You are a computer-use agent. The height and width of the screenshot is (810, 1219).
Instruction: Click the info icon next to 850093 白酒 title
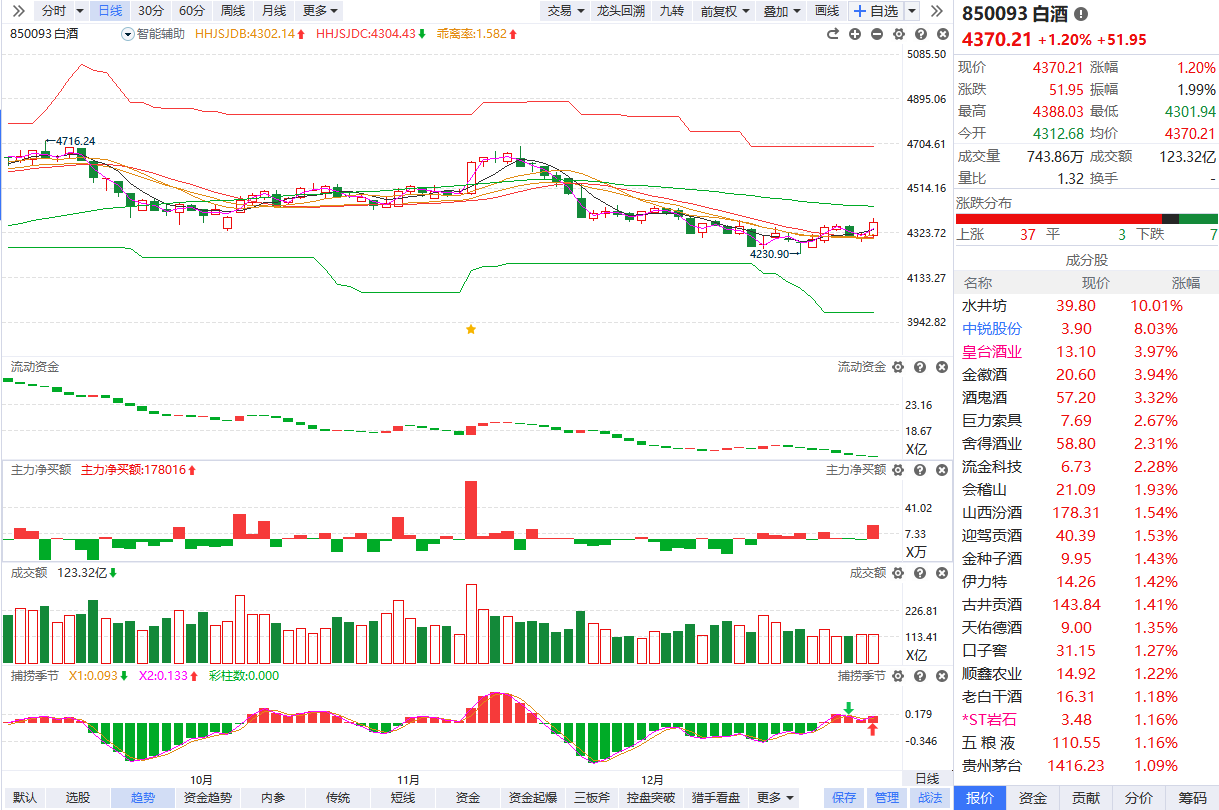[x=1081, y=14]
